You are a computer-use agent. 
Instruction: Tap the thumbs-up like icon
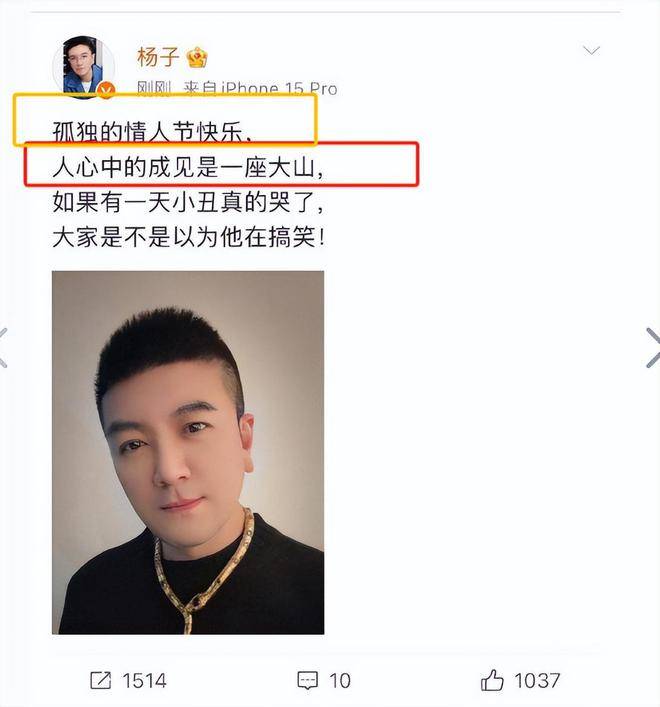(x=492, y=680)
